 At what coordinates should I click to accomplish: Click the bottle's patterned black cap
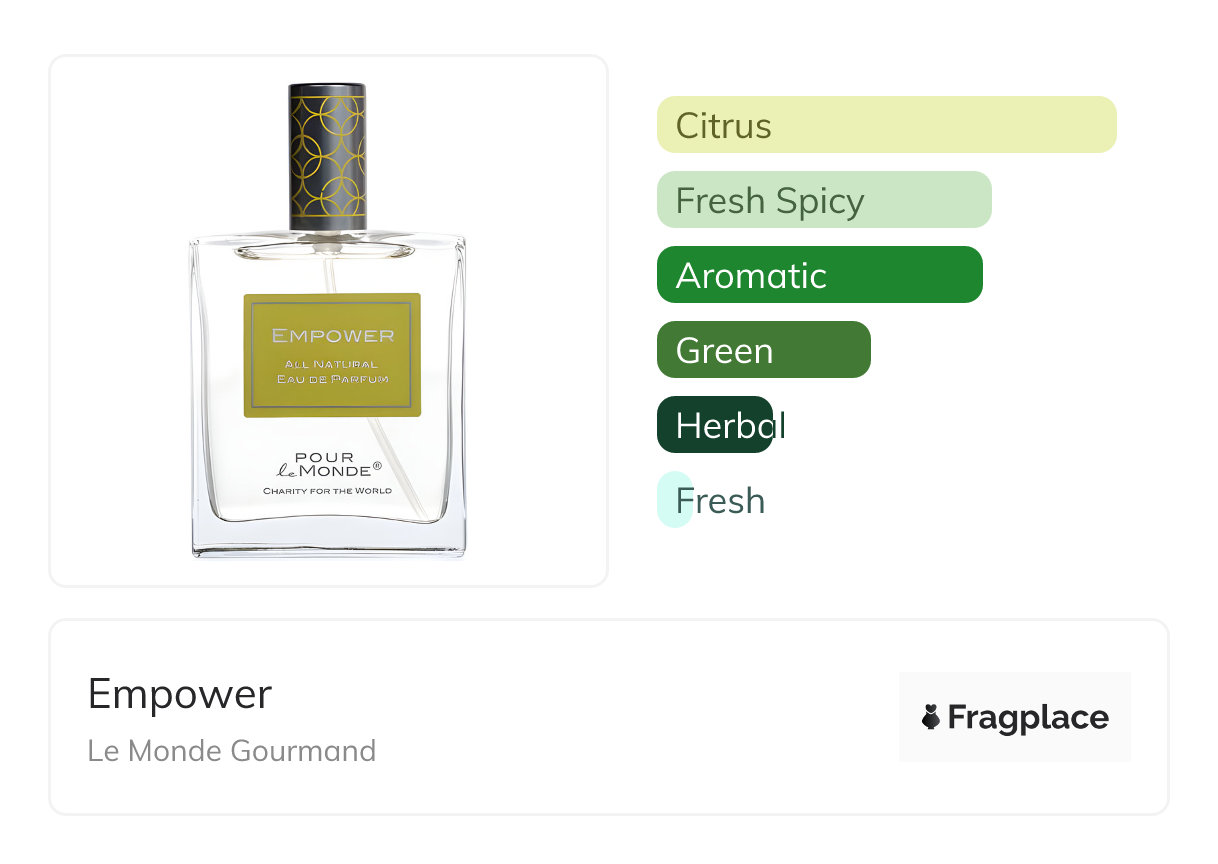[328, 158]
